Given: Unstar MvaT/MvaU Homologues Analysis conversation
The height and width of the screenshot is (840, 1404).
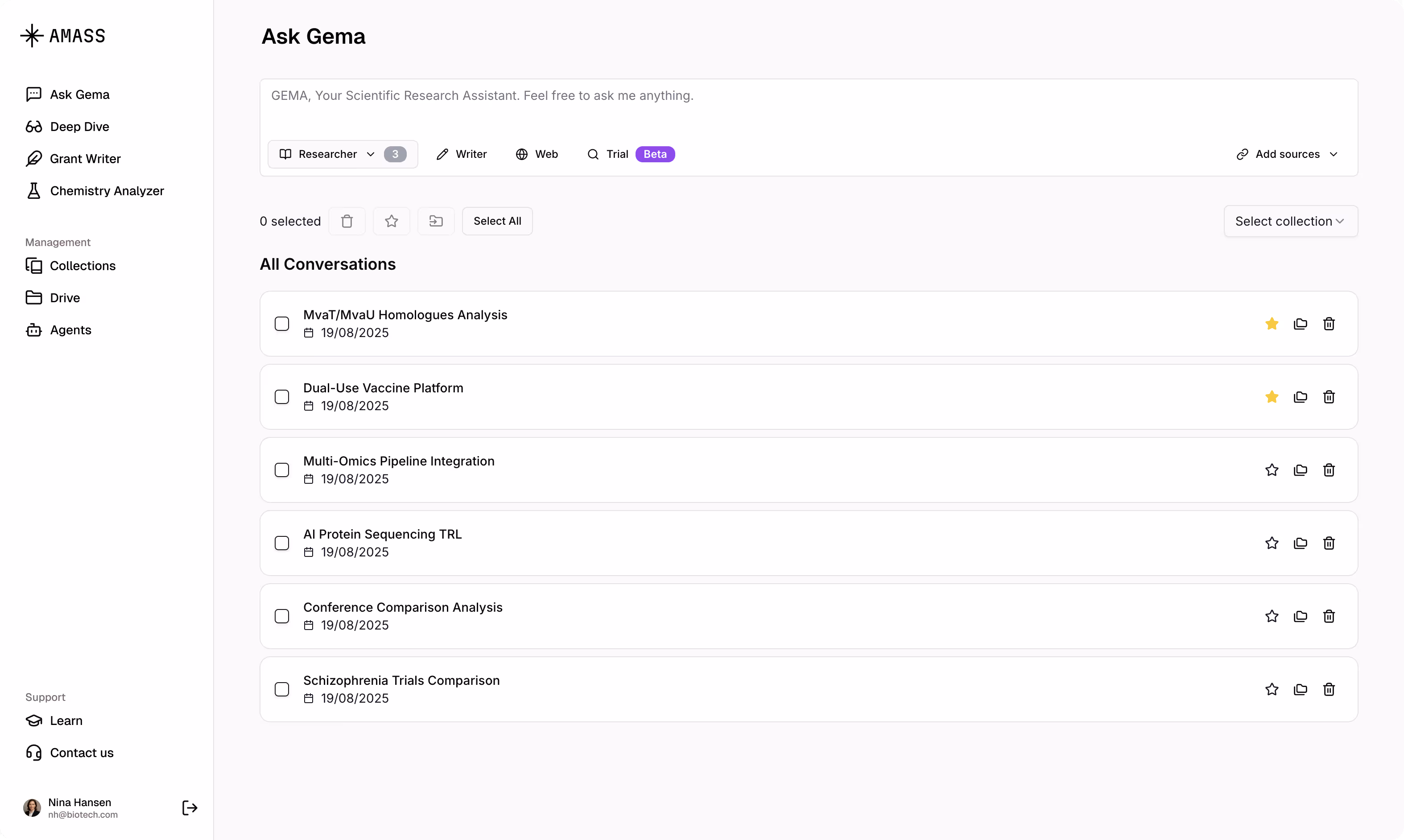Looking at the screenshot, I should 1272,324.
